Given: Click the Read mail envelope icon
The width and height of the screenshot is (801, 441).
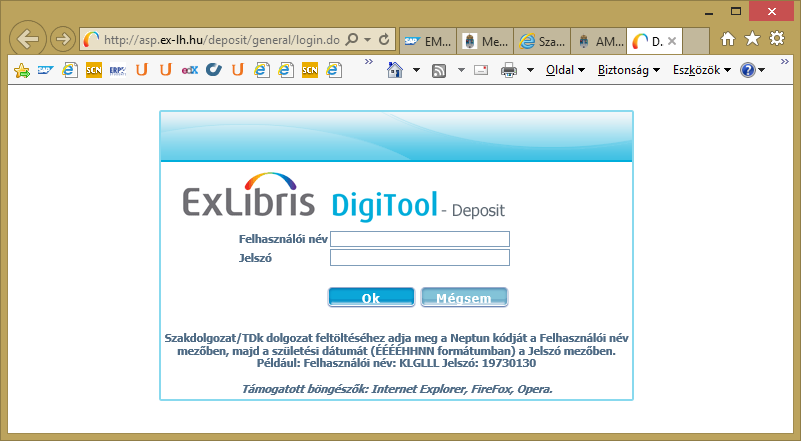Looking at the screenshot, I should tap(481, 70).
